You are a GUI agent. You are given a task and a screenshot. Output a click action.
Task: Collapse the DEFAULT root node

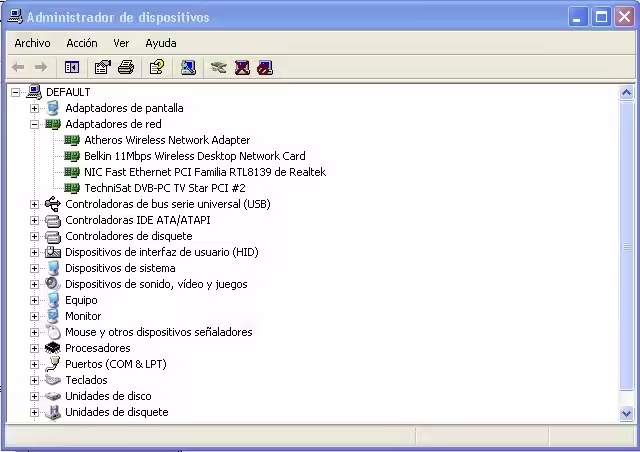(16, 92)
